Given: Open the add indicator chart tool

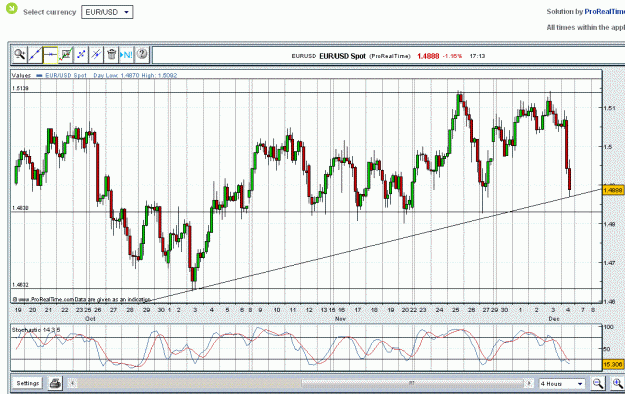Looking at the screenshot, I should (66, 55).
